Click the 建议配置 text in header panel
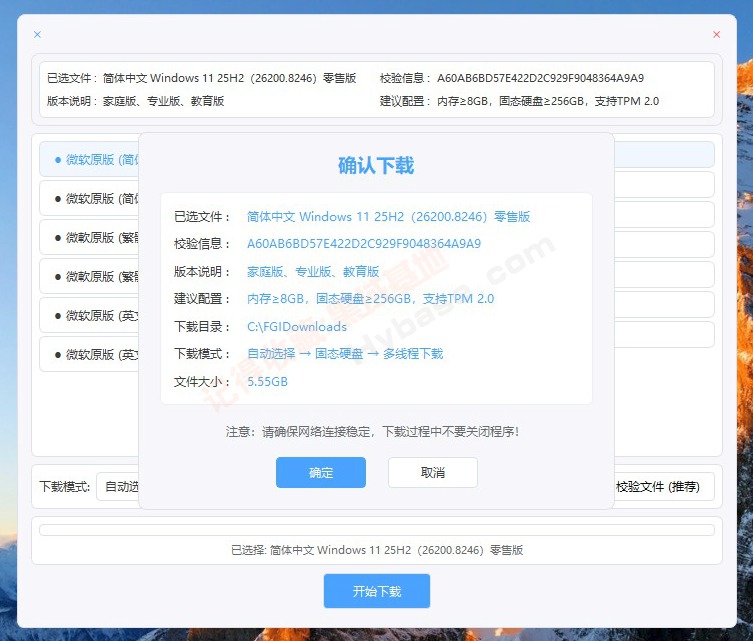 pyautogui.click(x=519, y=101)
